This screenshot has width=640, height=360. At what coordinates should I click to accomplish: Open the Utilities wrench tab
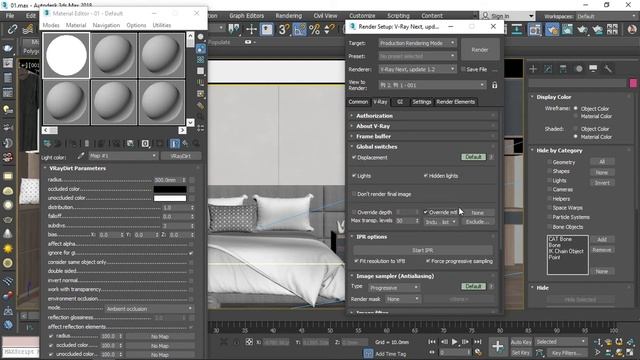point(608,69)
